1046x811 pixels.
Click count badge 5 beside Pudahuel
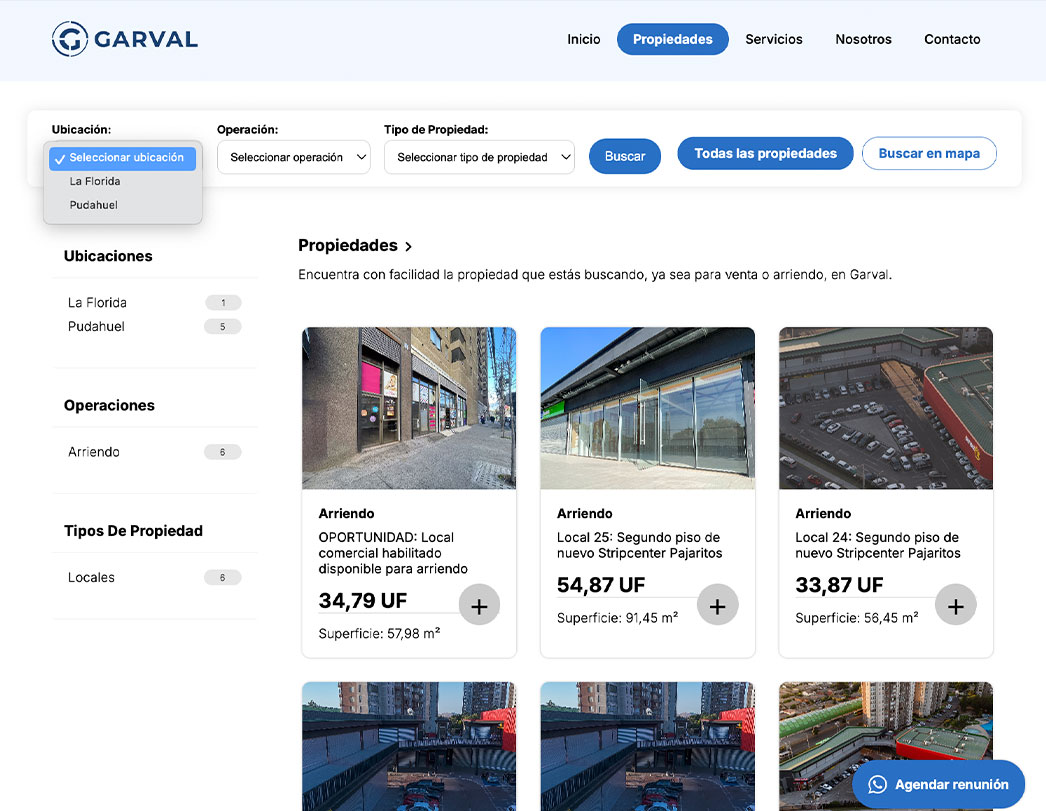click(x=223, y=327)
